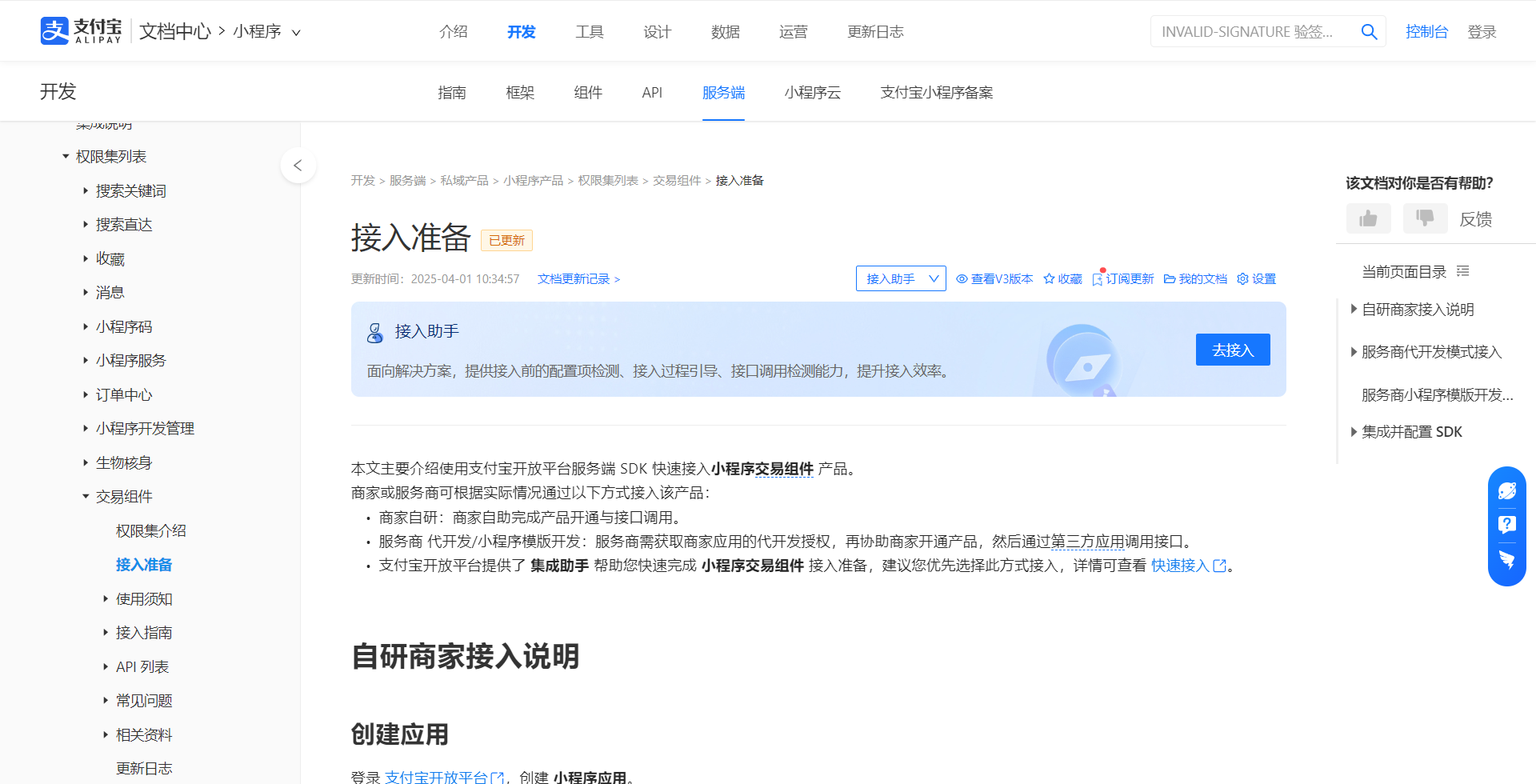This screenshot has width=1536, height=784.
Task: Select the API sub-tab
Action: [652, 93]
